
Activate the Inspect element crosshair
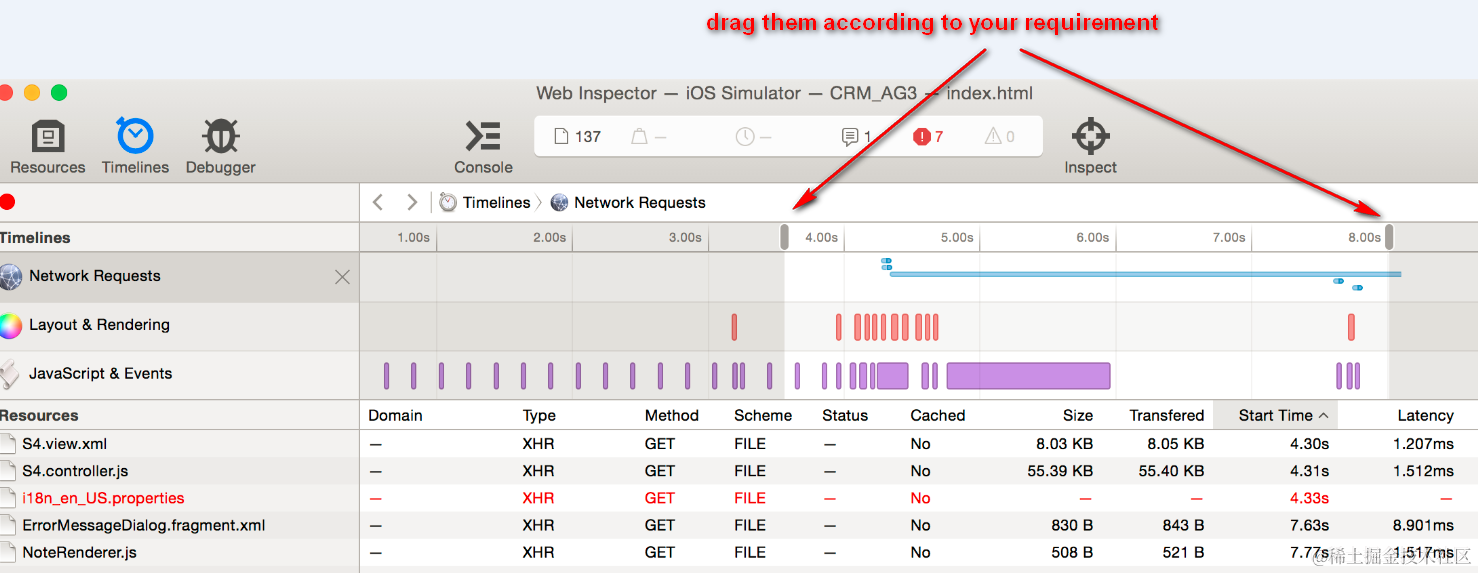pos(1090,147)
